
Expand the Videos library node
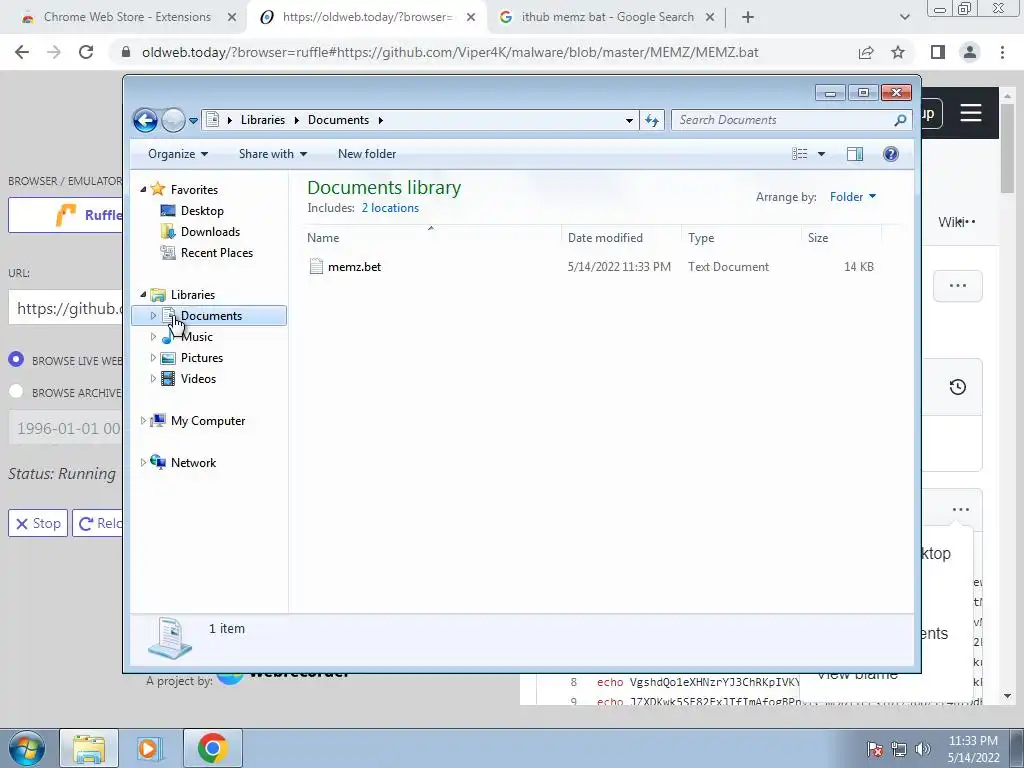(153, 379)
